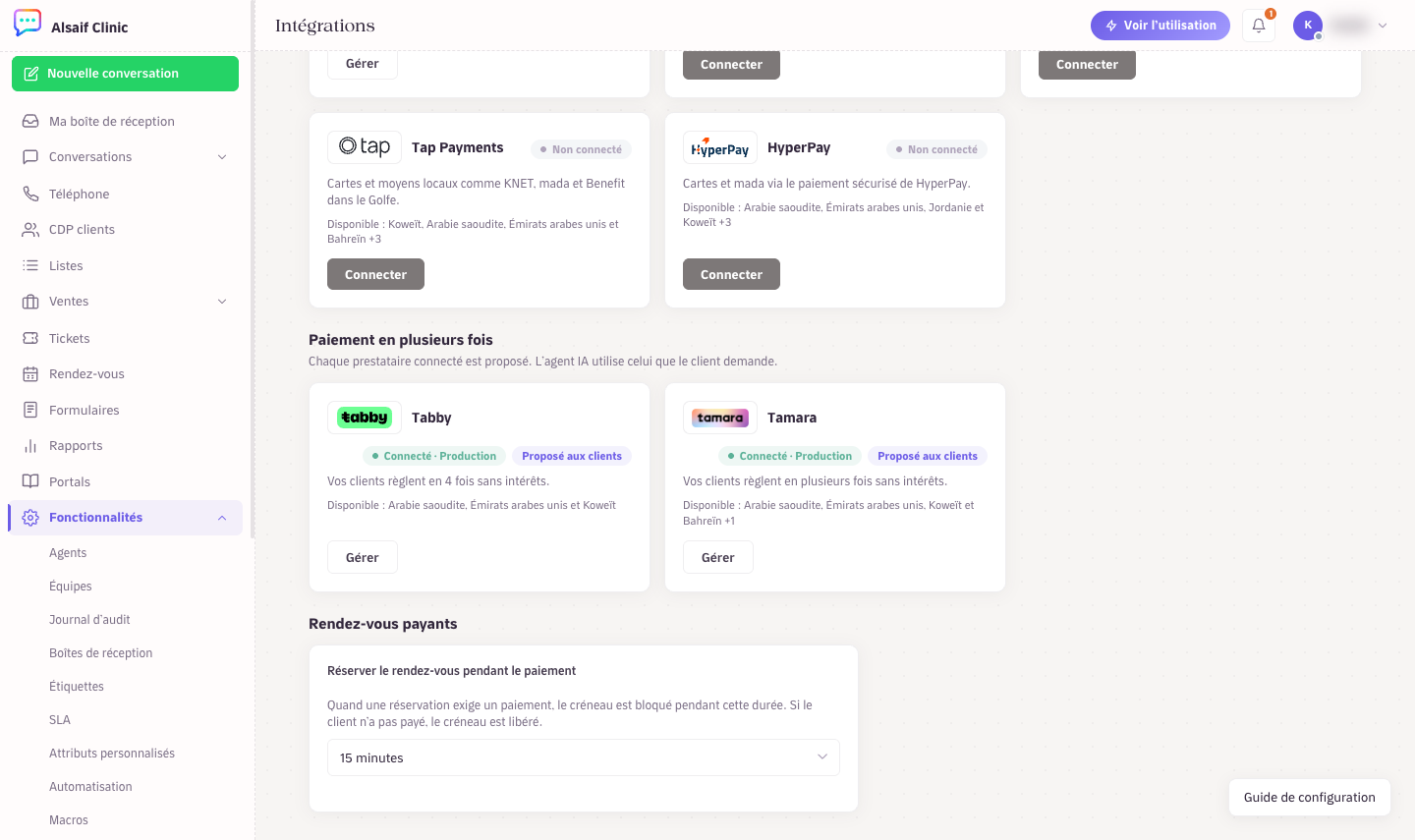Screen dimensions: 1415x840
Task: Open Journal d'audit page
Action: click(89, 620)
